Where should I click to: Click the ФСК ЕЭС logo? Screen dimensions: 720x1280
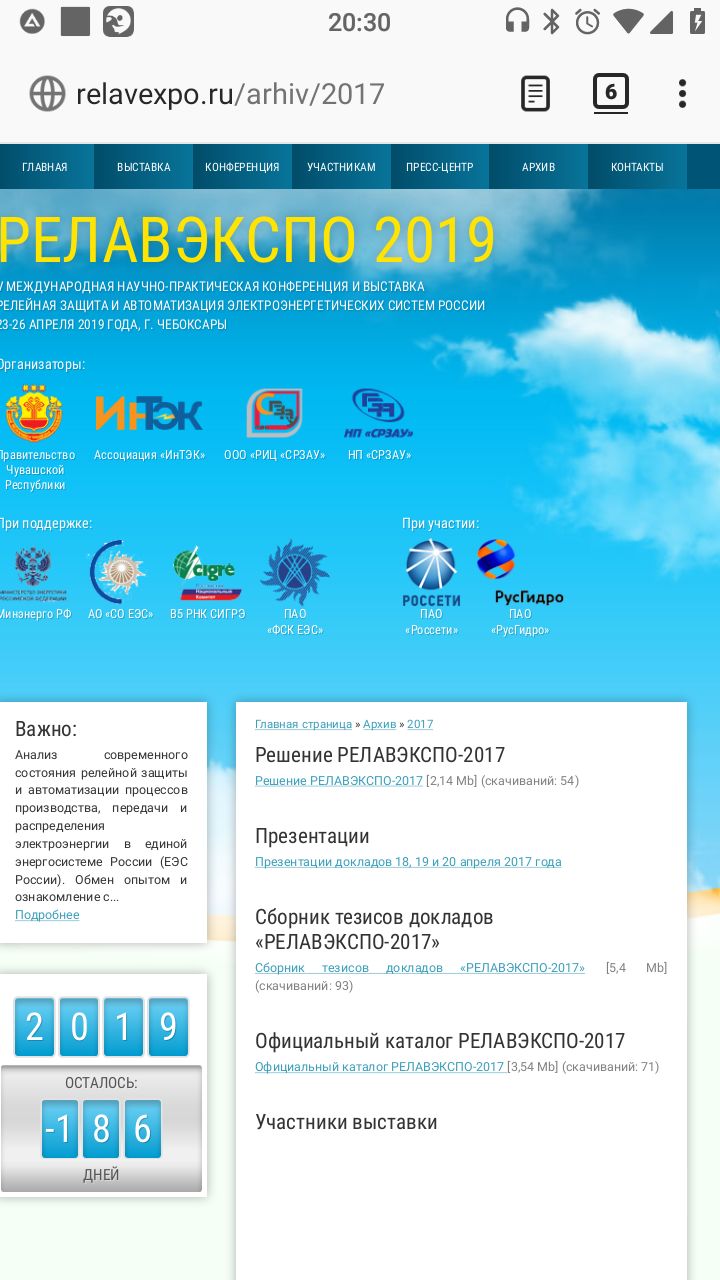point(294,572)
